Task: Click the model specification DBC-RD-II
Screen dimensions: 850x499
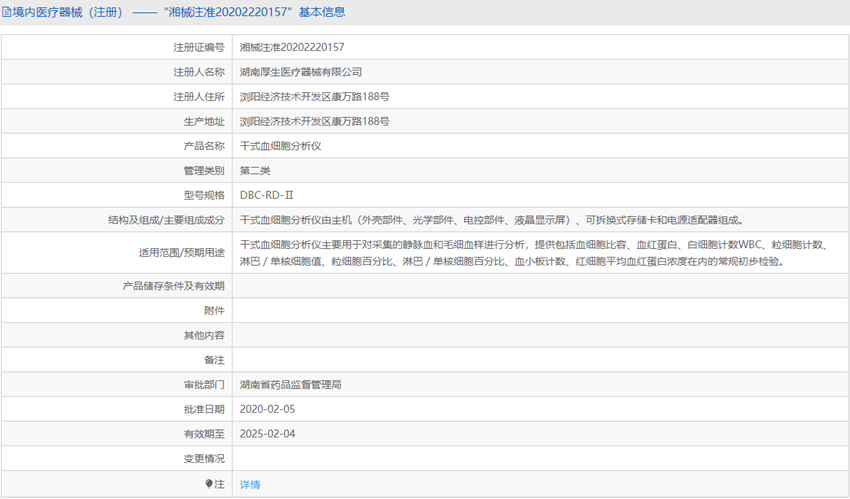Action: [268, 195]
